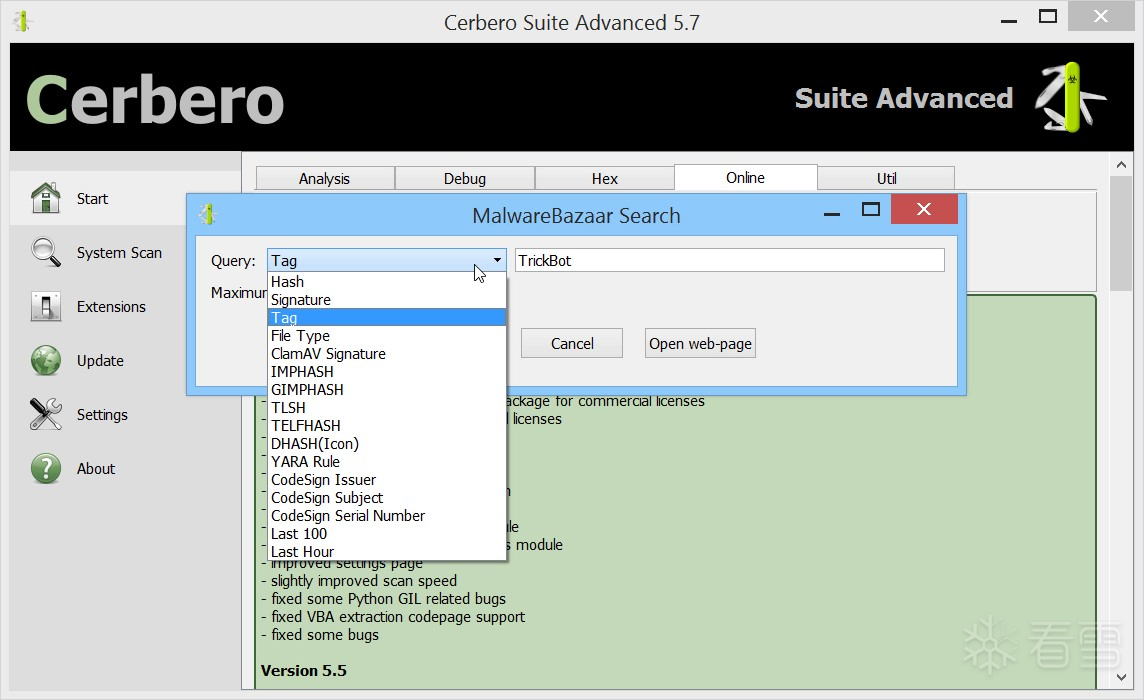The width and height of the screenshot is (1144, 700).
Task: Click the 'slightly improved scan speed' line
Action: (x=363, y=581)
